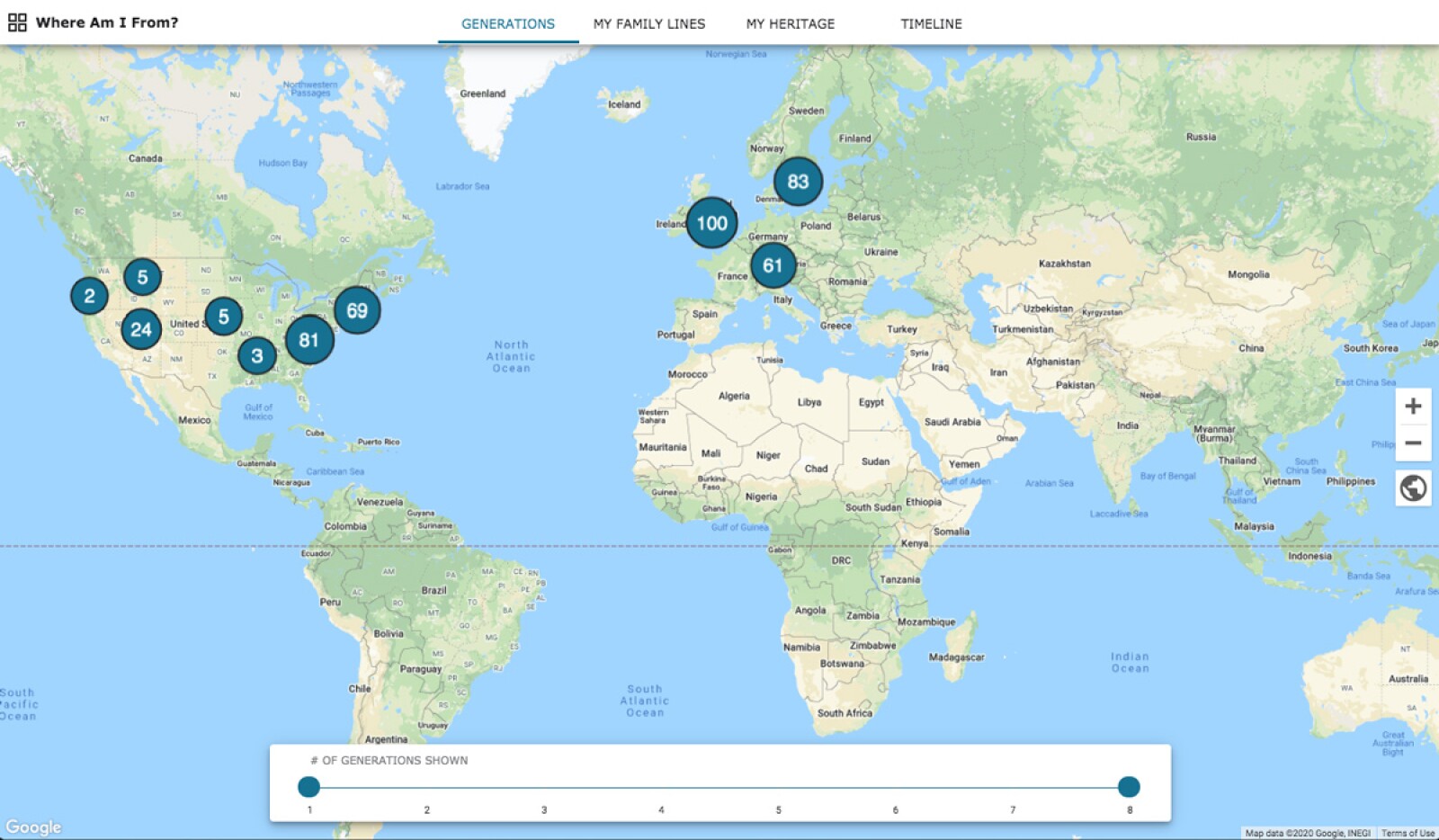Click the cluster marker labeled 69
The height and width of the screenshot is (840, 1439).
357,311
